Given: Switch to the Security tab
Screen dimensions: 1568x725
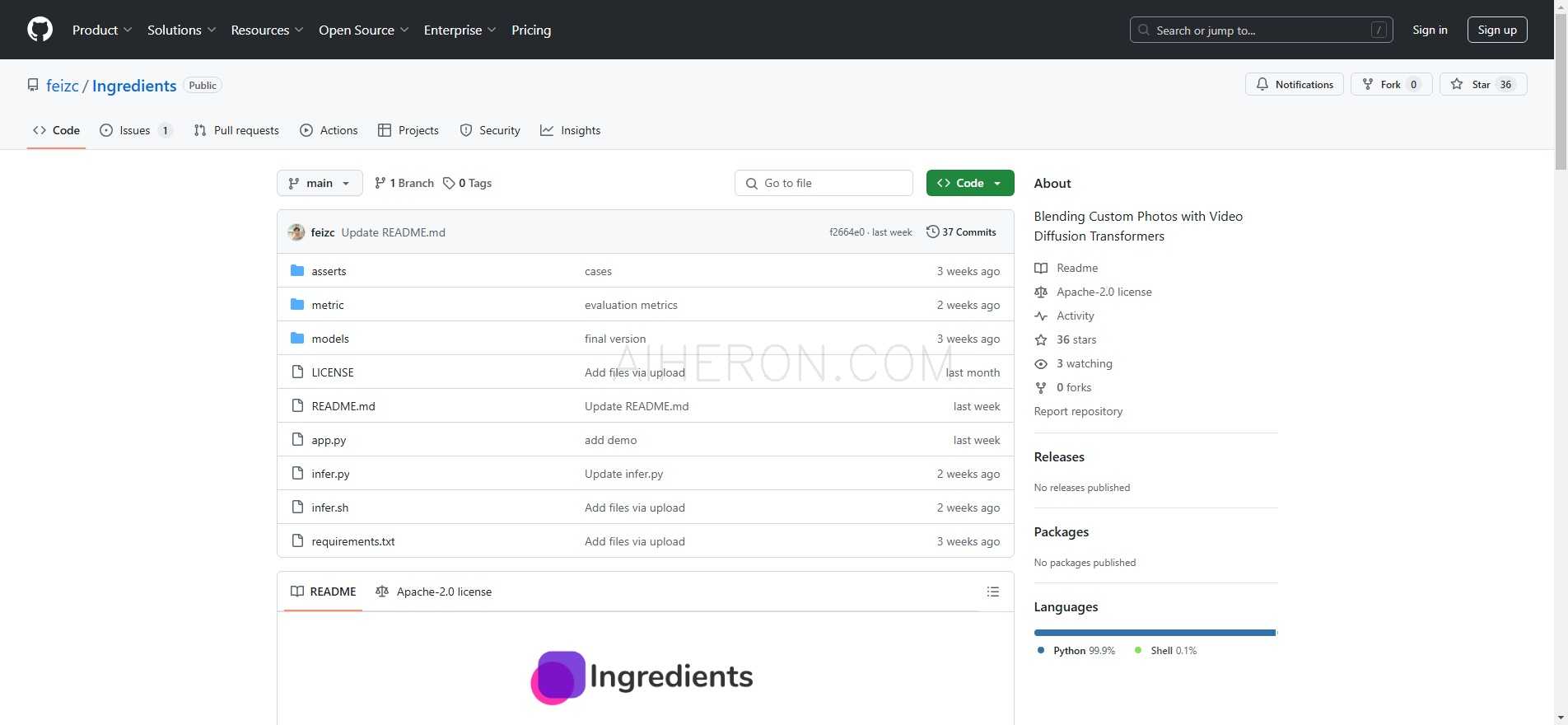Looking at the screenshot, I should tap(490, 130).
